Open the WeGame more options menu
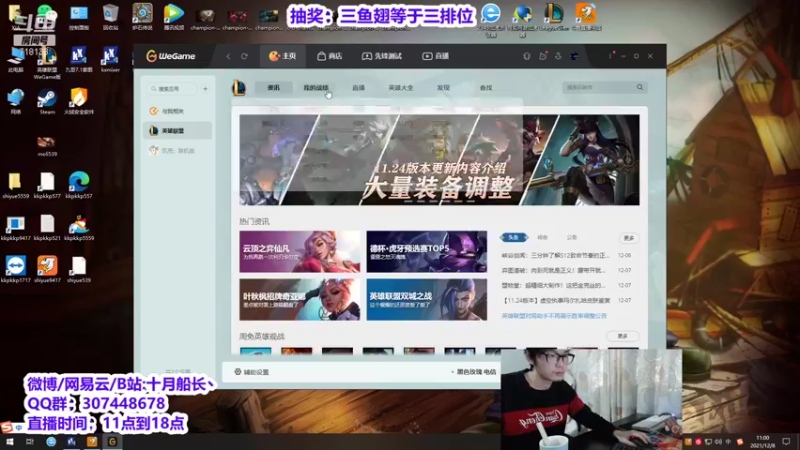 point(610,56)
